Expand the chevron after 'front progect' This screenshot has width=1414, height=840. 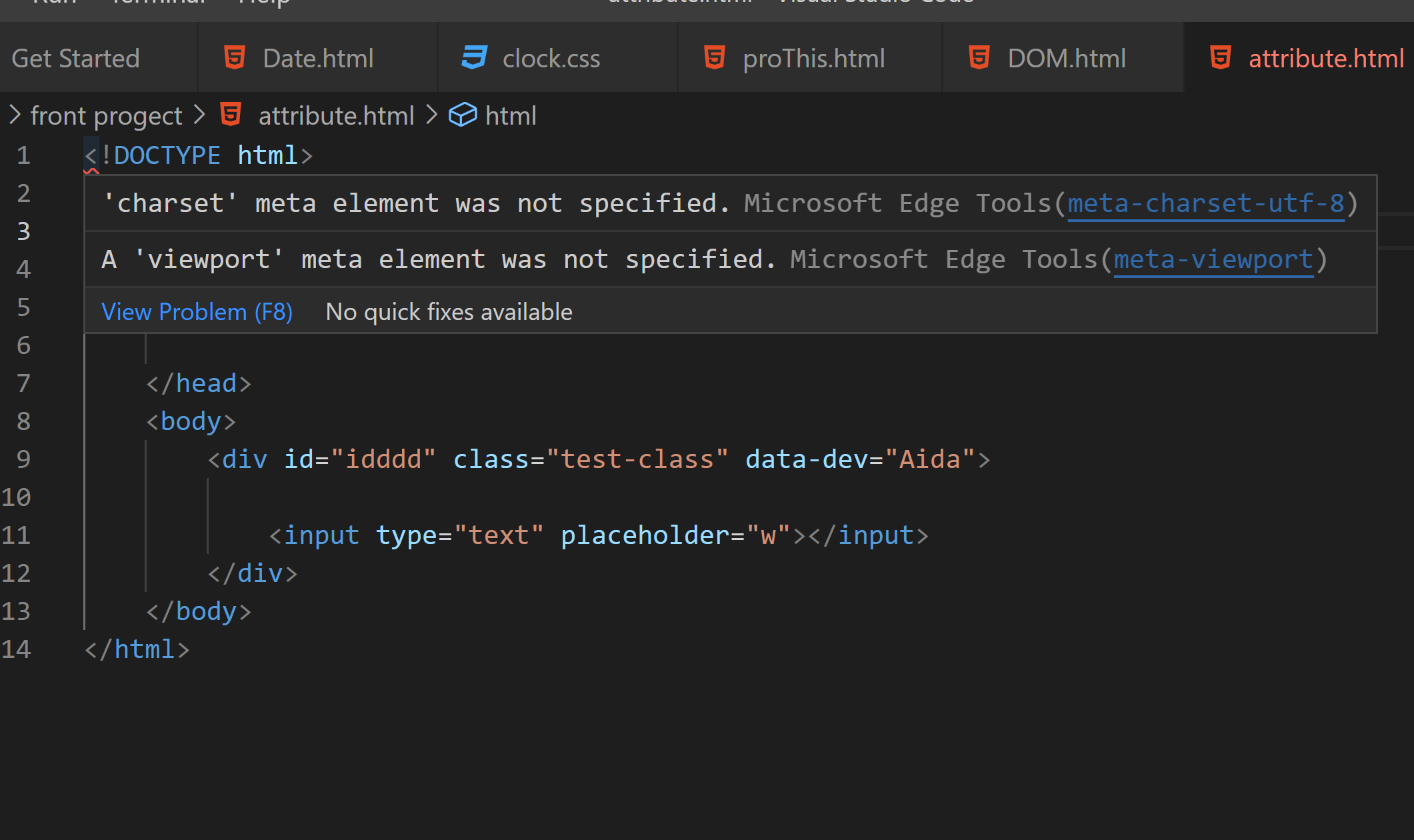click(199, 115)
